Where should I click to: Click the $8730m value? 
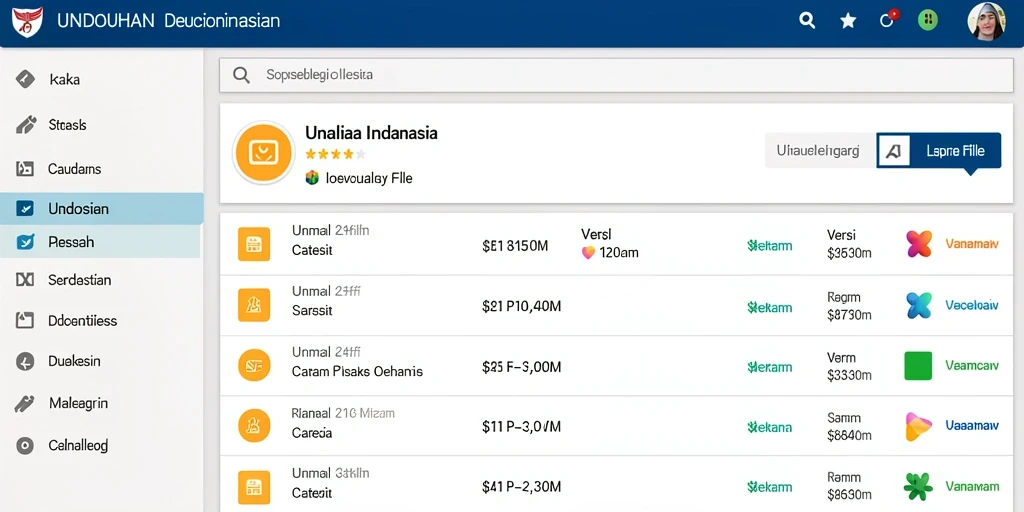tap(849, 315)
